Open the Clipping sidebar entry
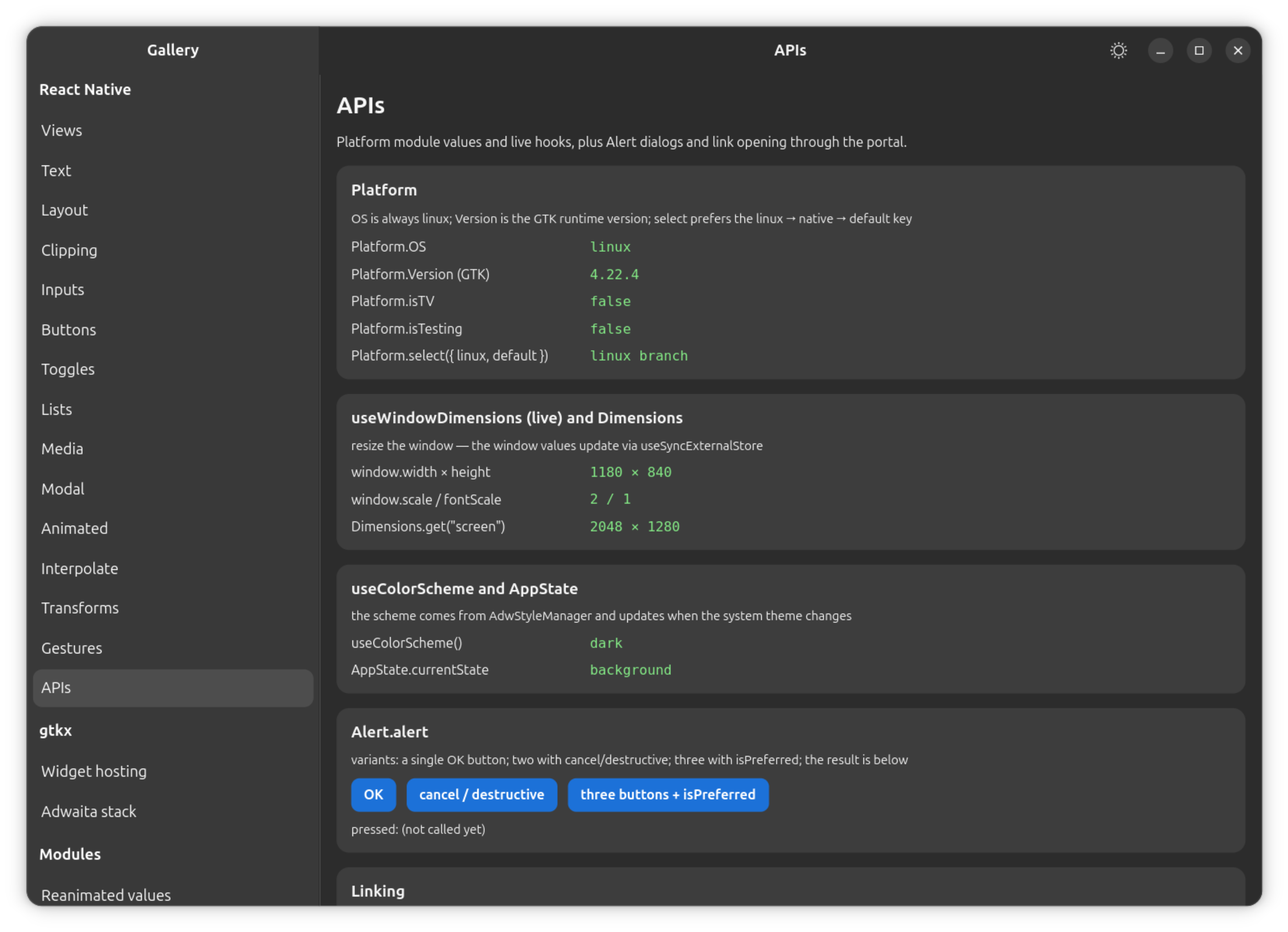Image resolution: width=1288 pixels, height=932 pixels. (173, 250)
